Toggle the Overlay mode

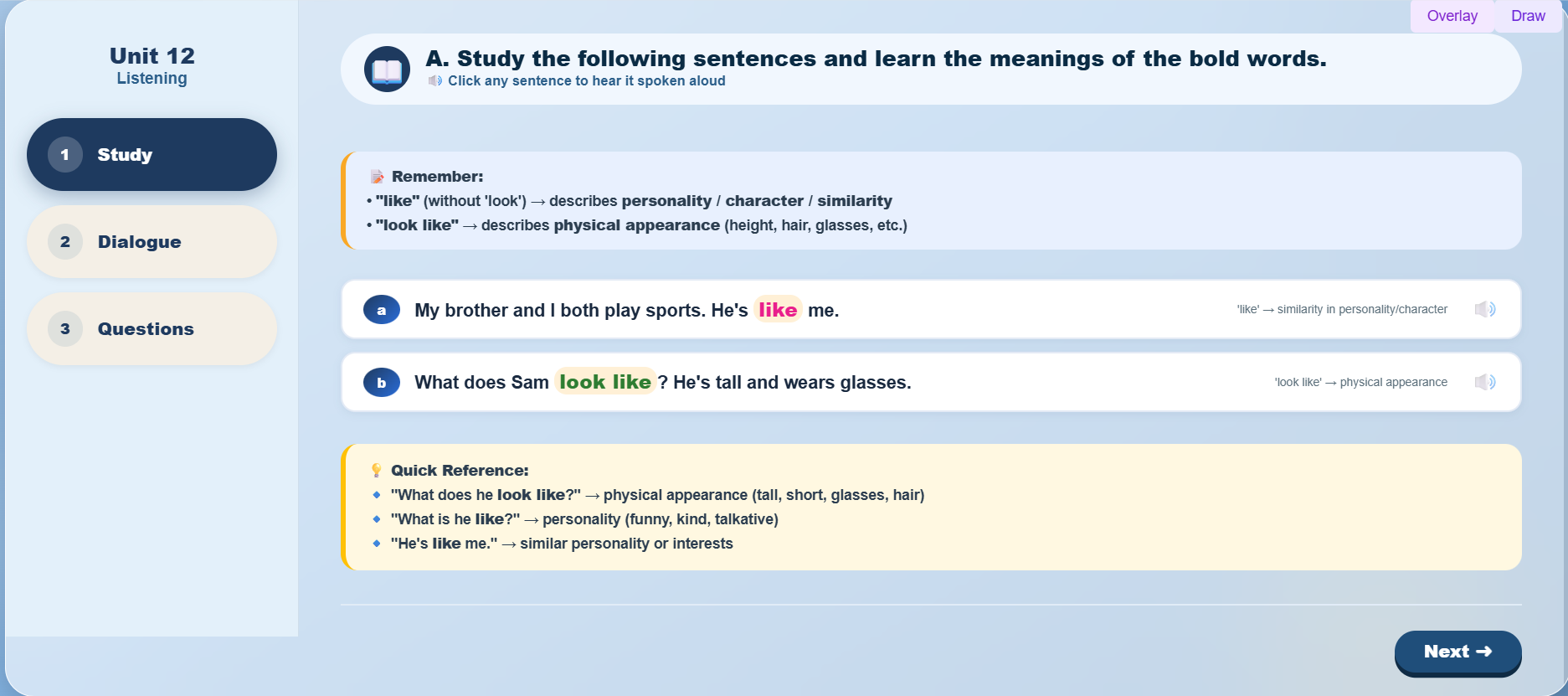click(1452, 16)
